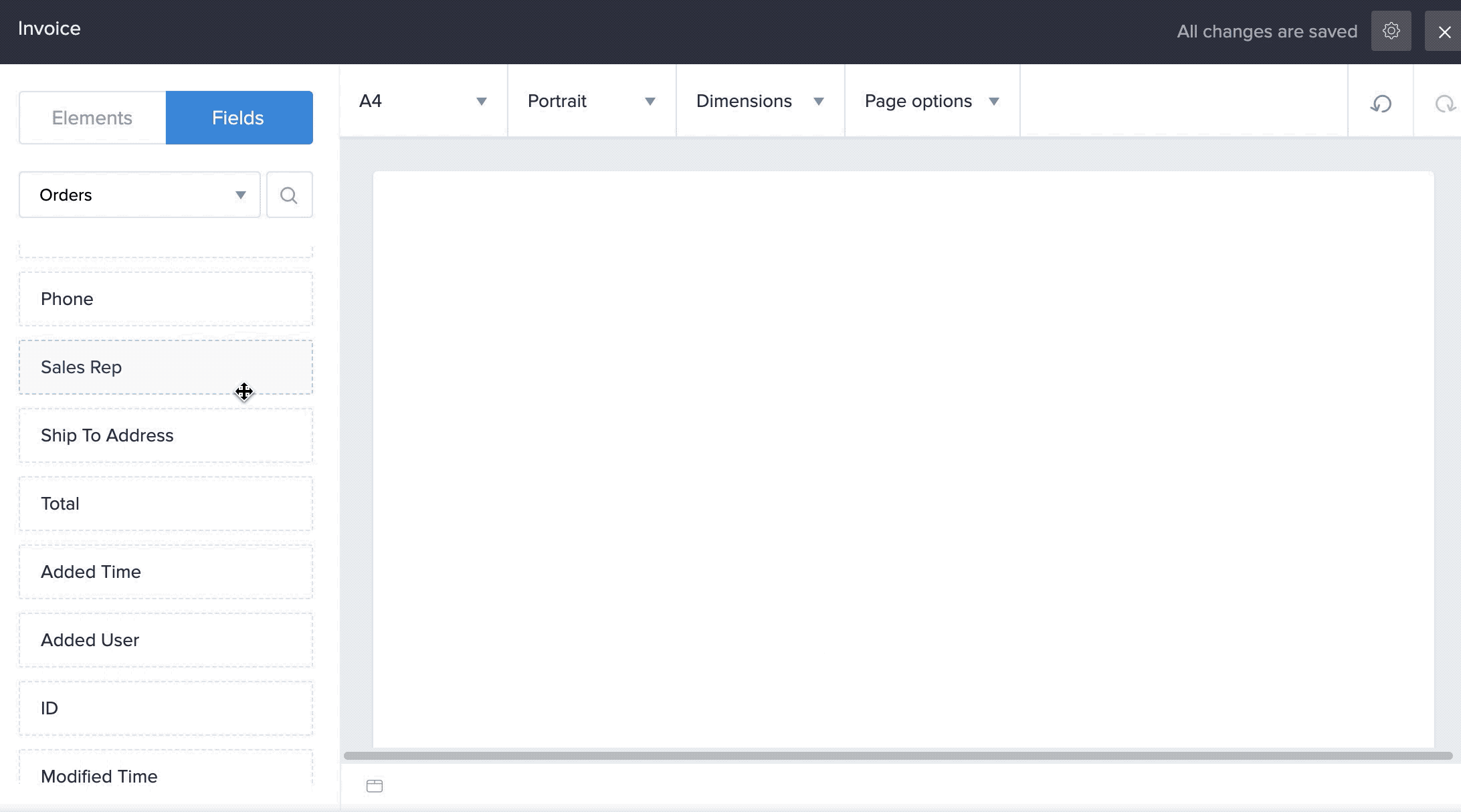Screen dimensions: 1461x812
Task: Expand the Page options menu
Action: click(x=932, y=101)
